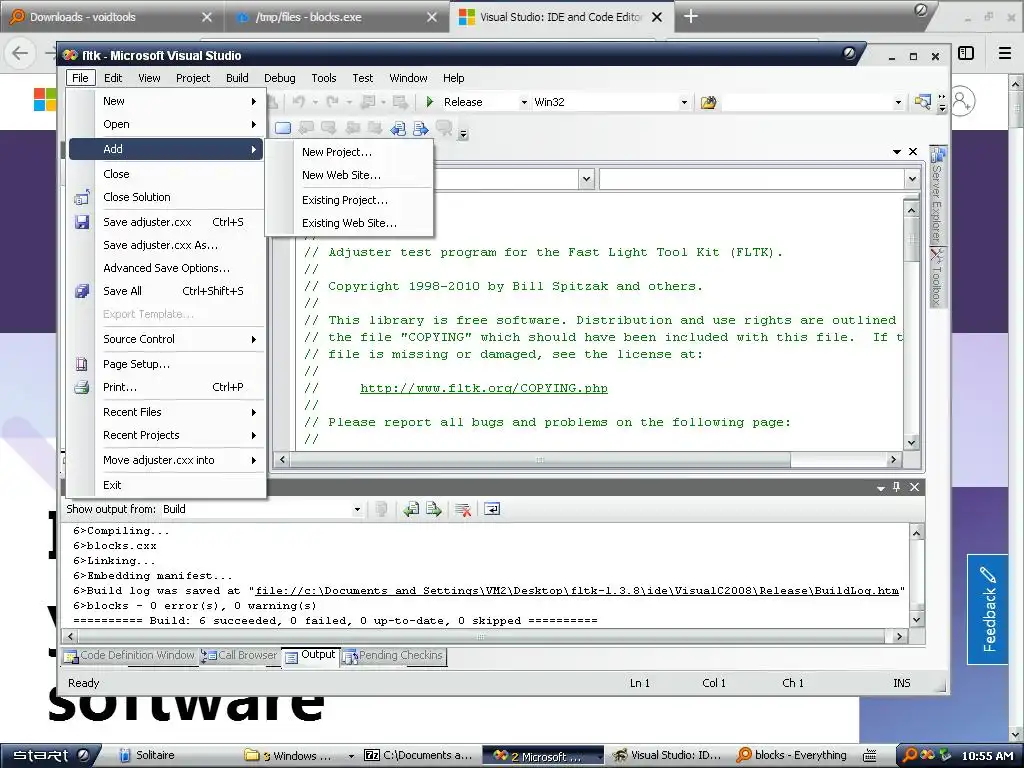Switch to Downloads - voidtools browser tab
1024x768 pixels.
click(x=111, y=17)
